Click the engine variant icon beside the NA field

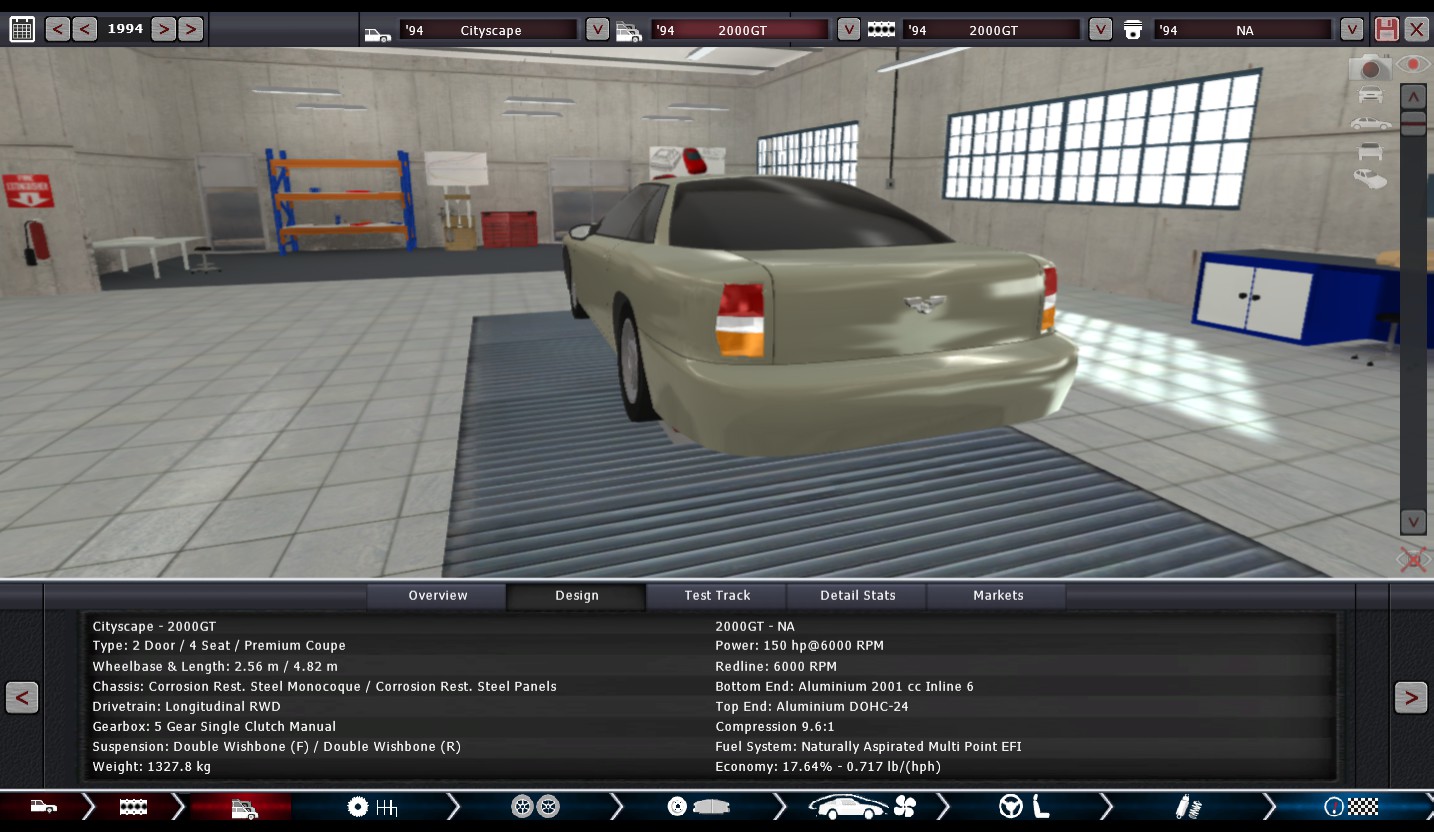1133,30
